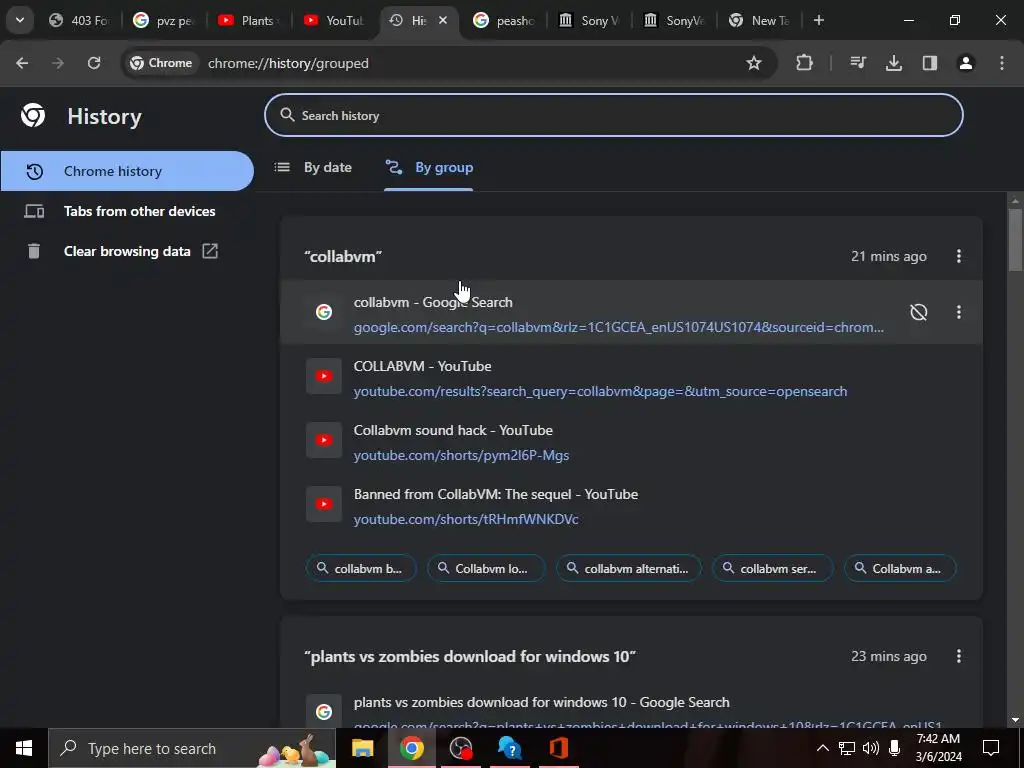Open the notification center icon

(991, 748)
